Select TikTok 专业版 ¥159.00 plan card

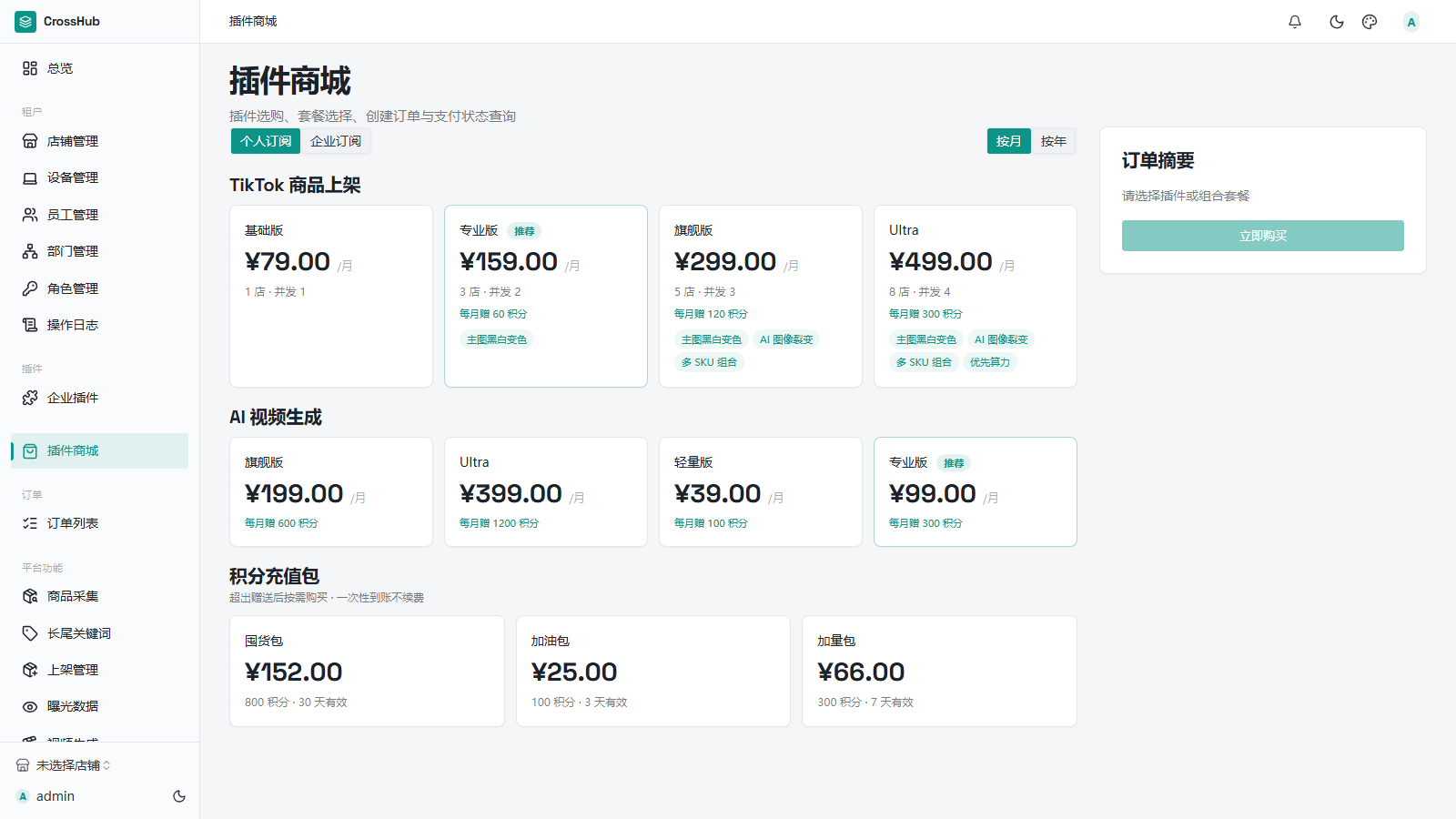pos(546,297)
